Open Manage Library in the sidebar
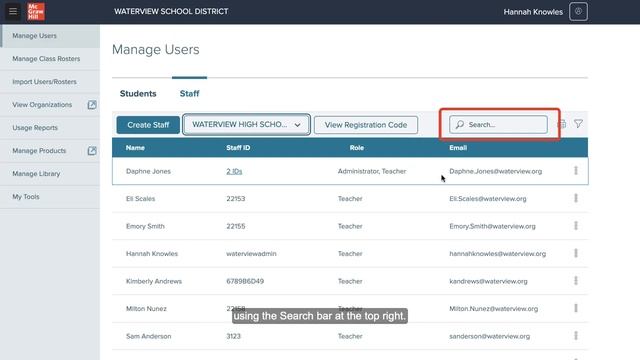The height and width of the screenshot is (360, 640). tap(50, 174)
